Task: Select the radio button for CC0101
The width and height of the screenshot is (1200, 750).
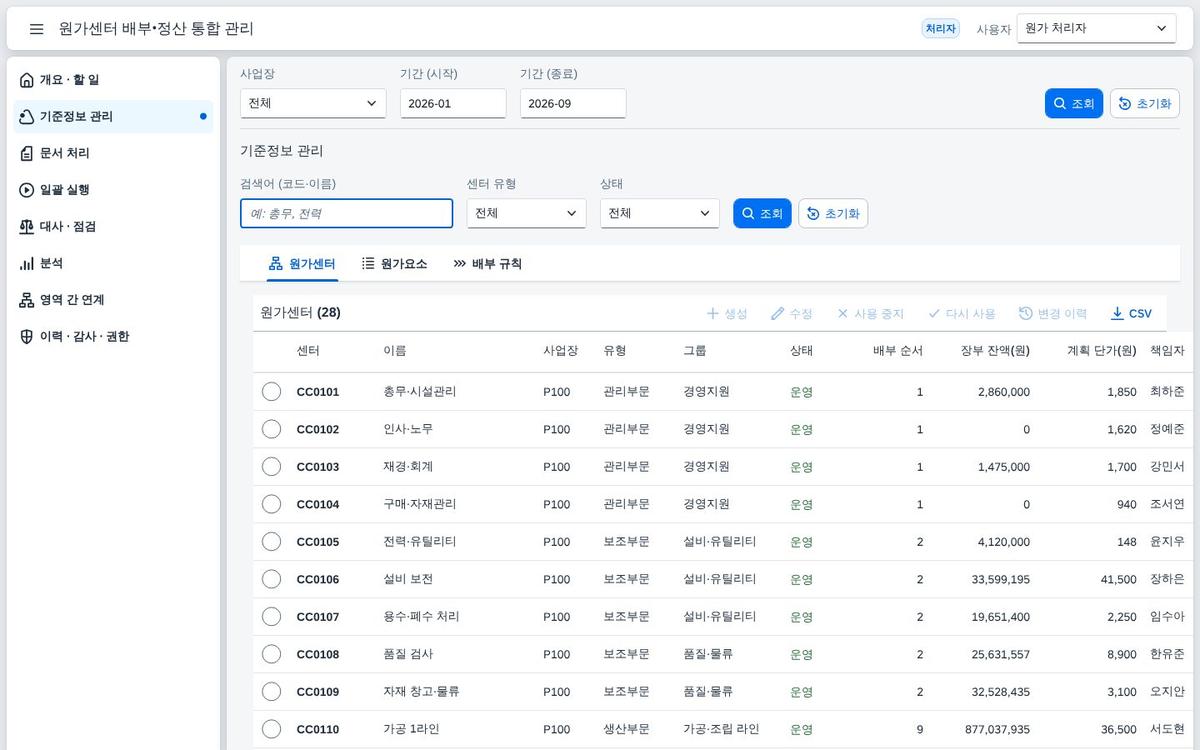Action: click(x=271, y=392)
